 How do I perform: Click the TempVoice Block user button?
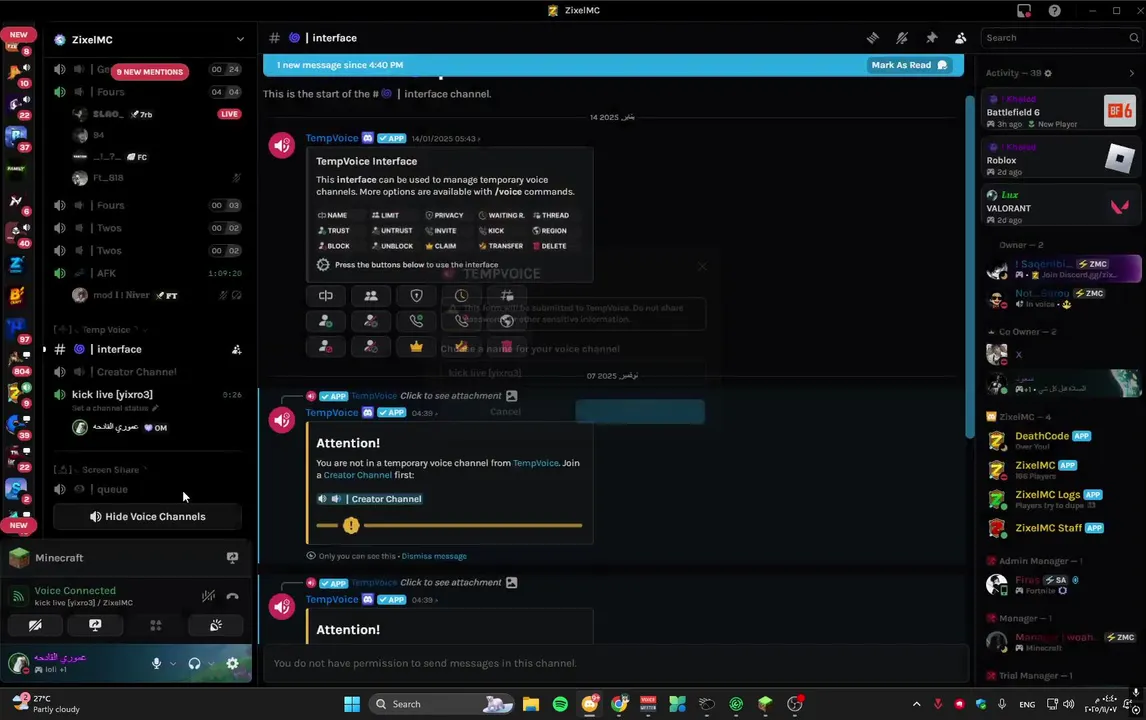326,346
